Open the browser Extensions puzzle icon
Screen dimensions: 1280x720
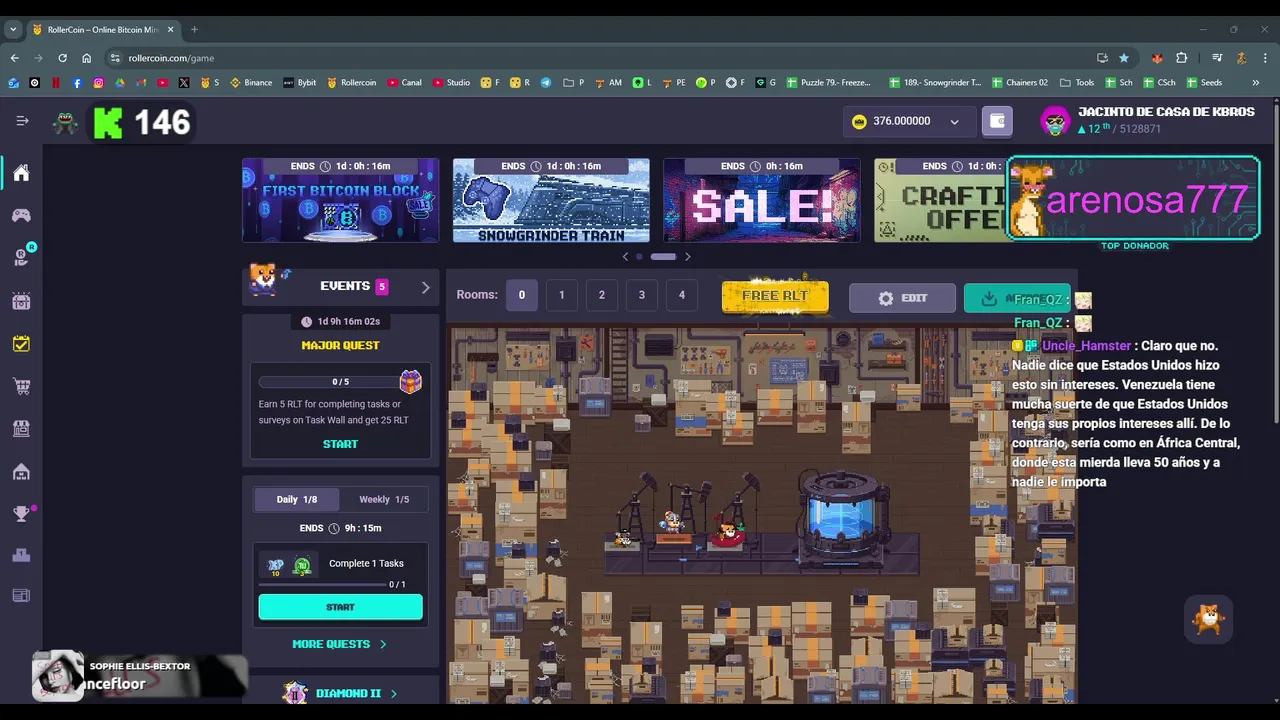1181,58
